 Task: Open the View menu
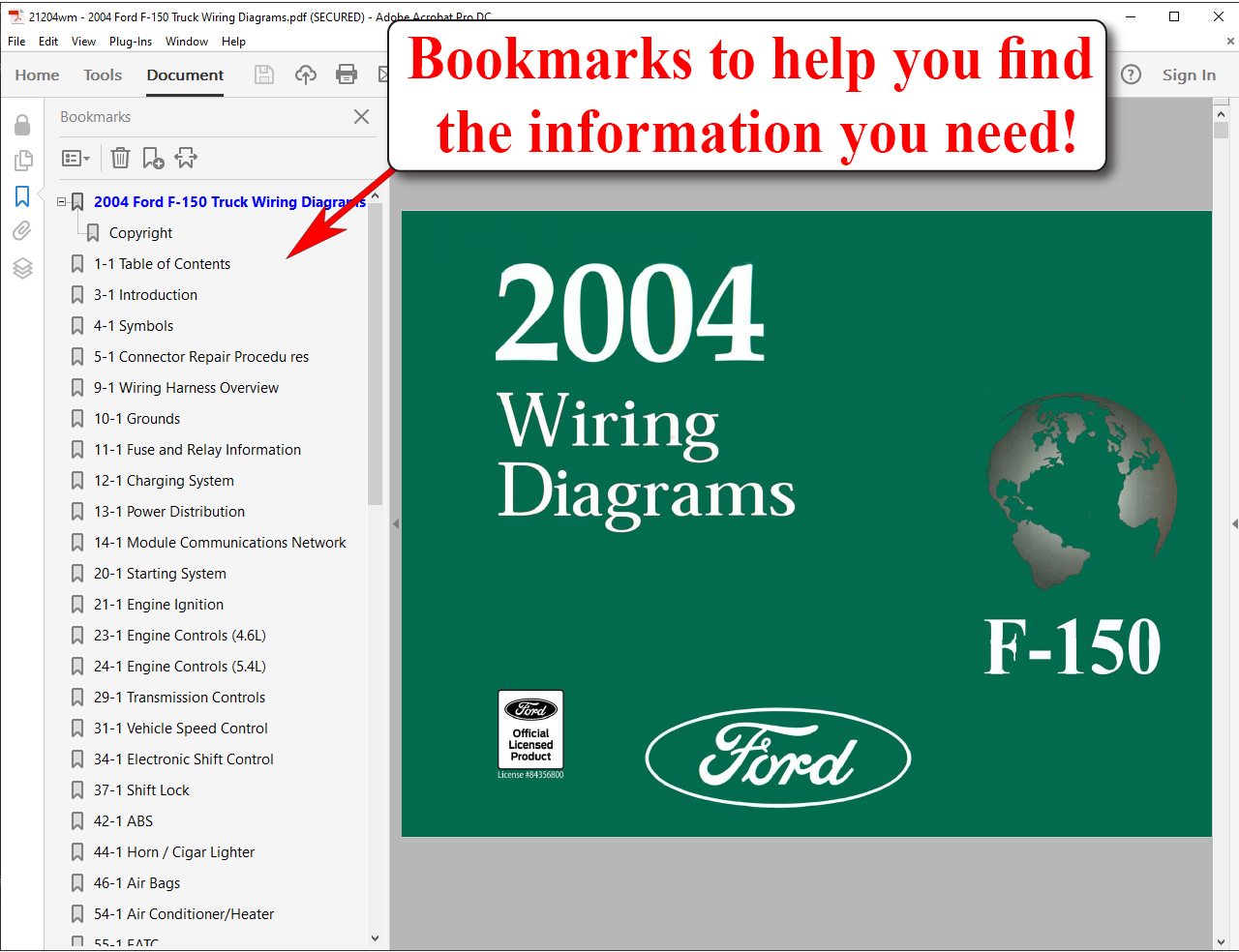coord(83,42)
